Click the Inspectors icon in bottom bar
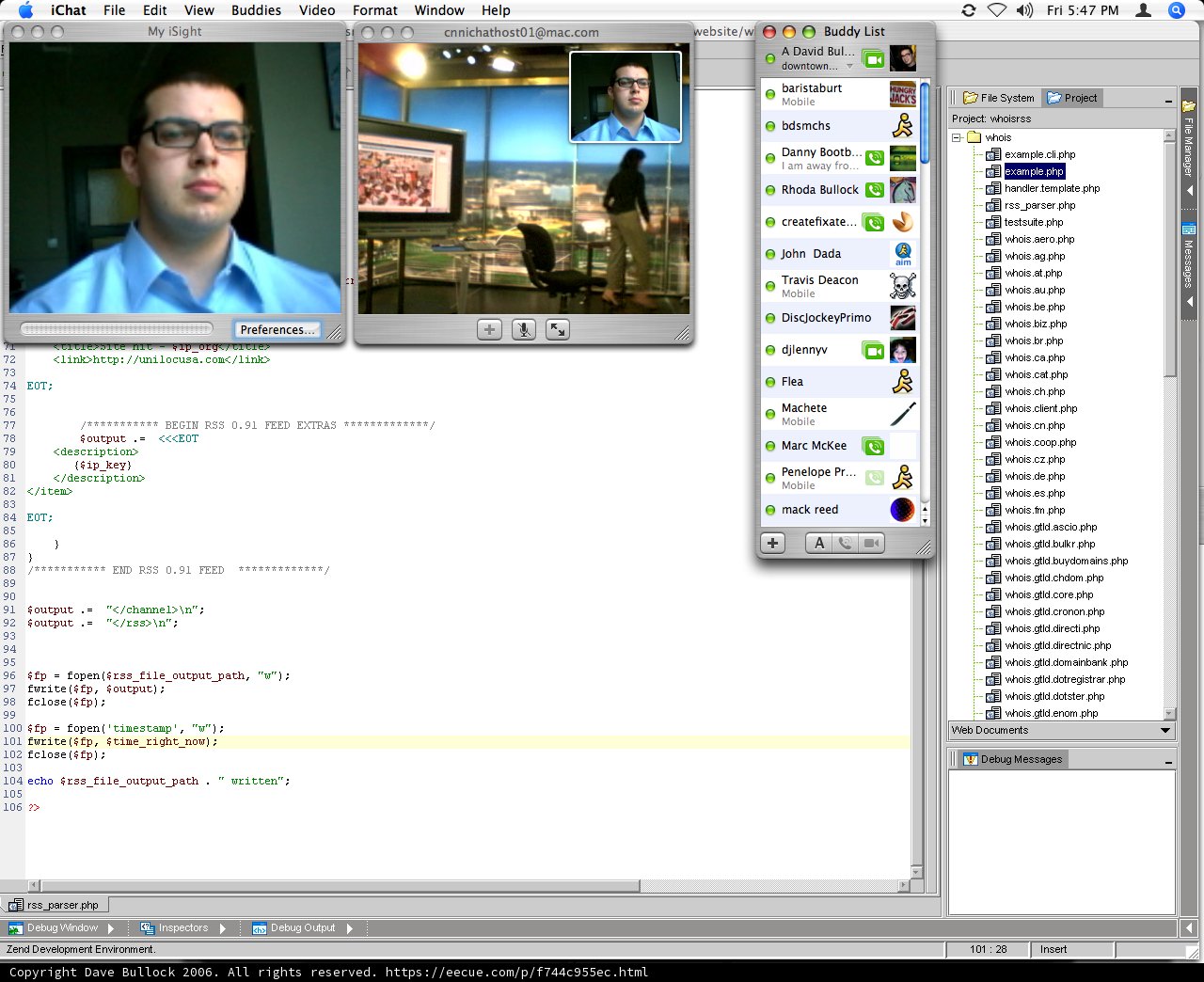Screen dimensions: 1204x982 147,928
